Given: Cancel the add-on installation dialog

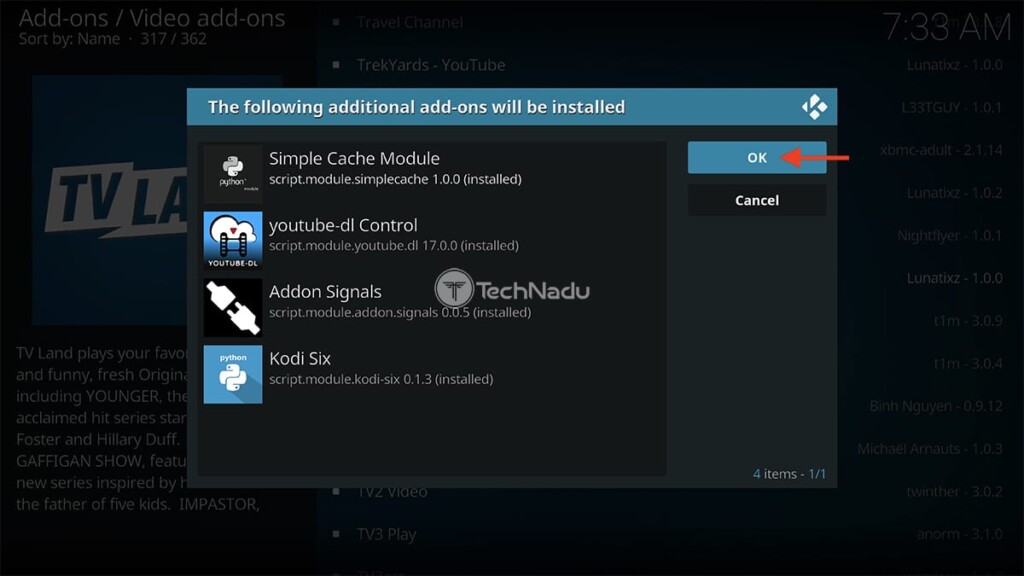Looking at the screenshot, I should 756,200.
